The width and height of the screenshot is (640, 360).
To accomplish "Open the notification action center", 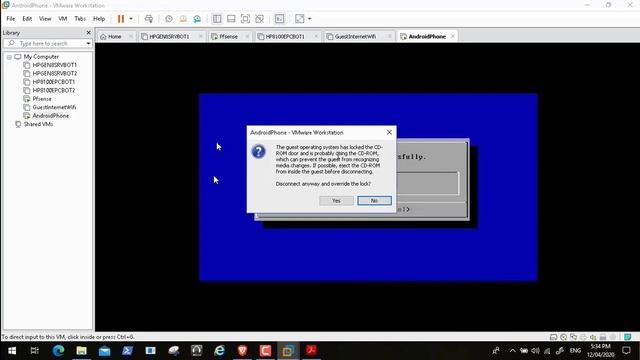I will pyautogui.click(x=626, y=351).
